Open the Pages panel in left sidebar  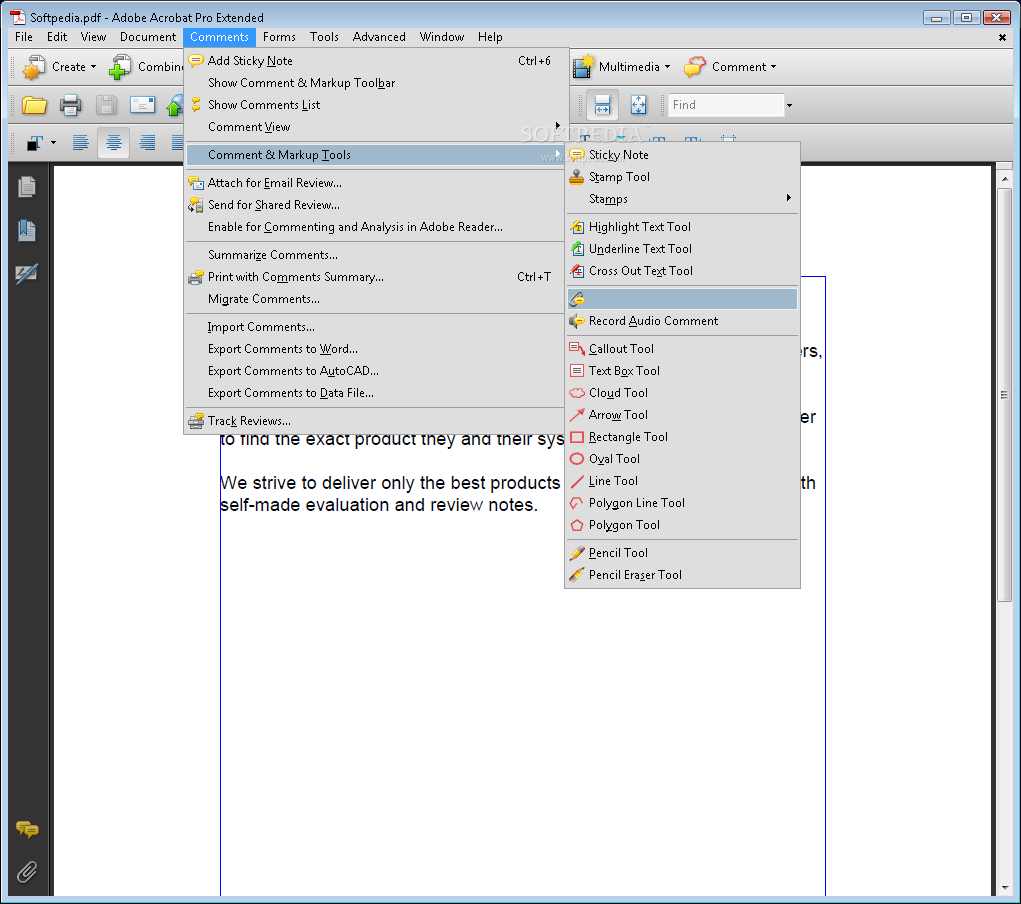click(27, 187)
